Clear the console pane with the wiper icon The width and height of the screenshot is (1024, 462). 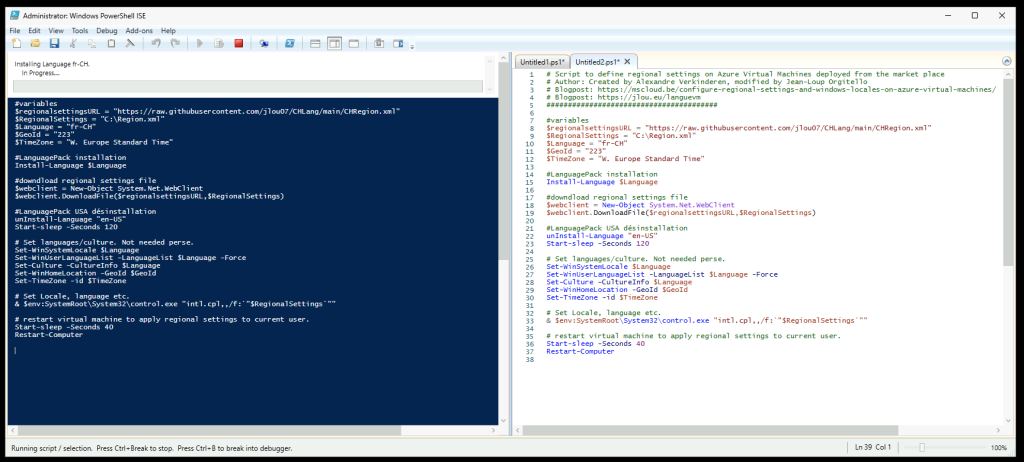point(130,44)
